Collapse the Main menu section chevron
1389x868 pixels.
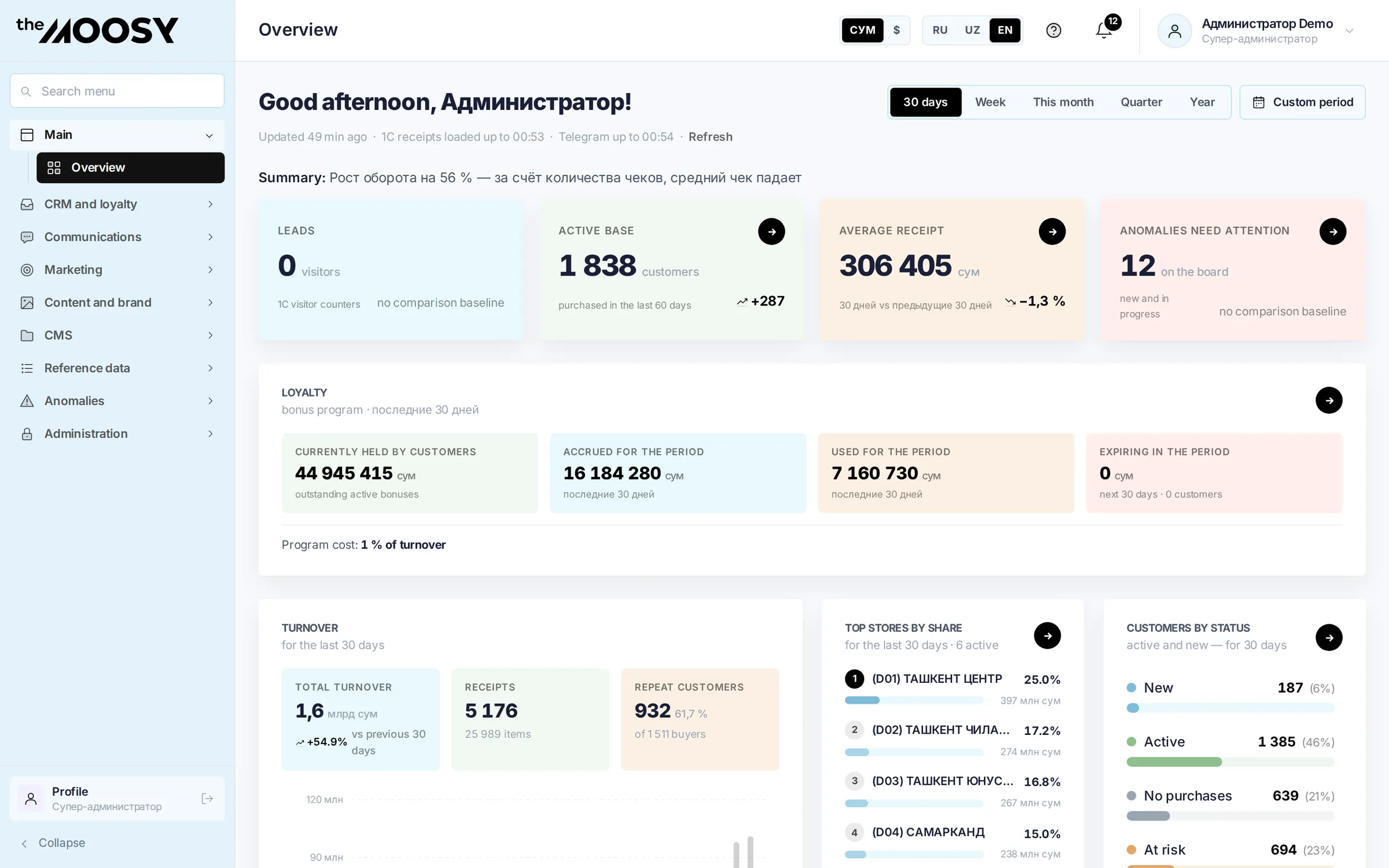point(210,135)
